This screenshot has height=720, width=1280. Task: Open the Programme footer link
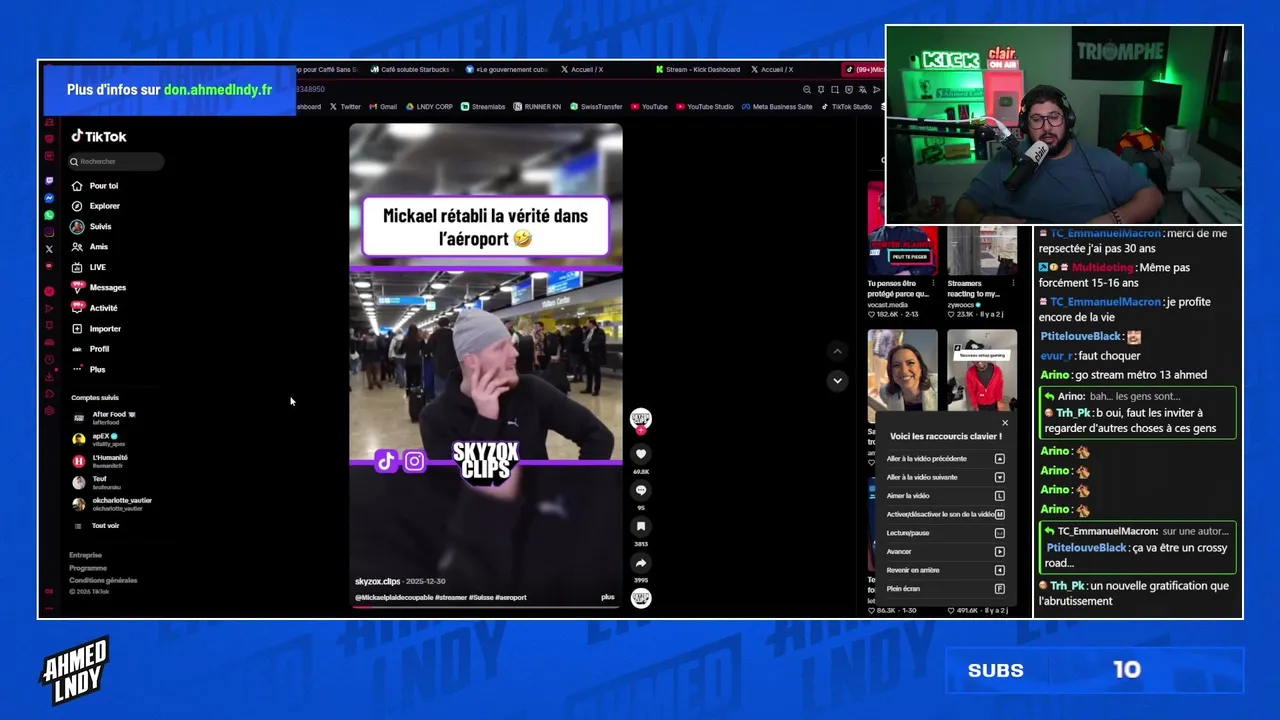[x=88, y=568]
